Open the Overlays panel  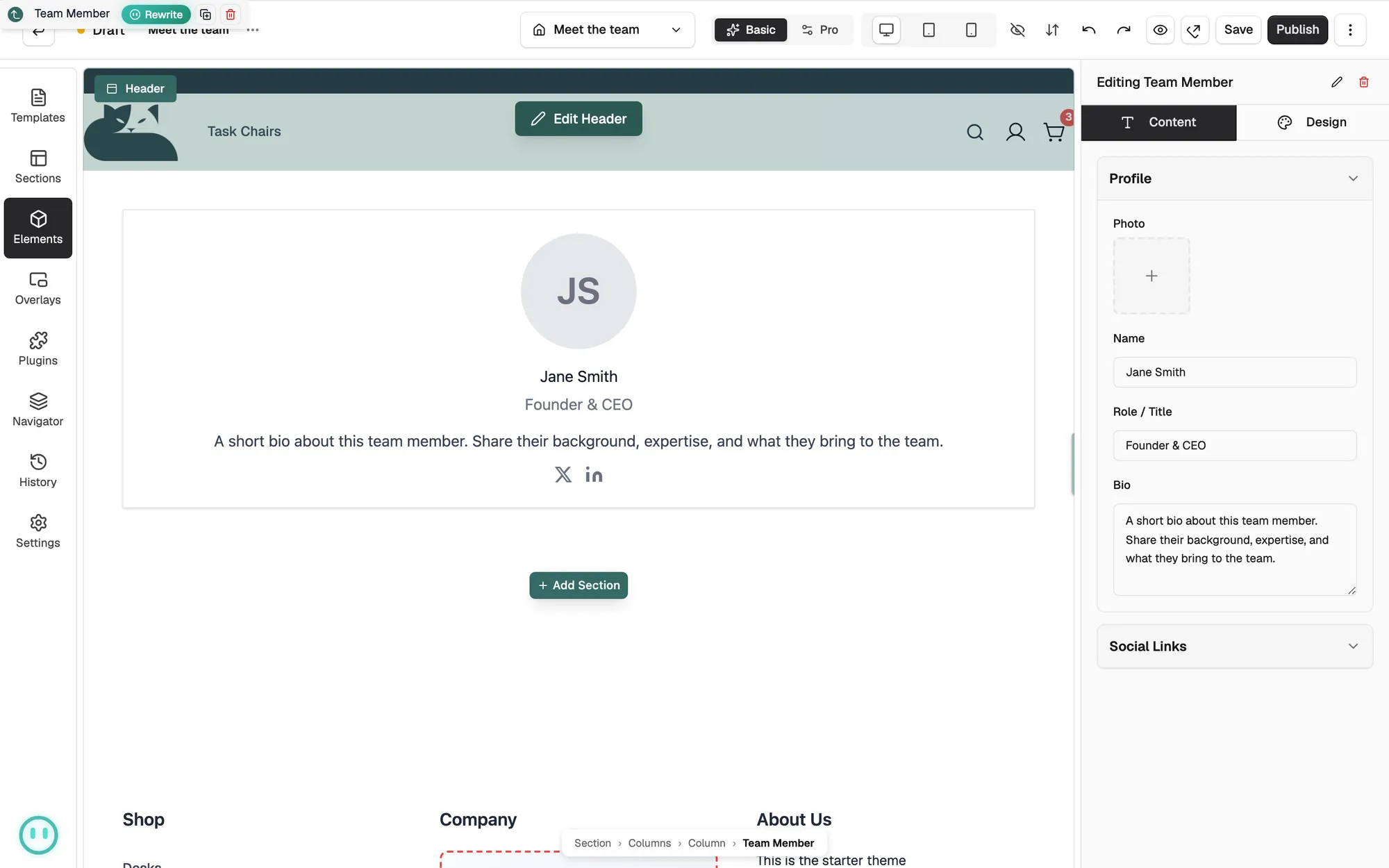[x=38, y=288]
